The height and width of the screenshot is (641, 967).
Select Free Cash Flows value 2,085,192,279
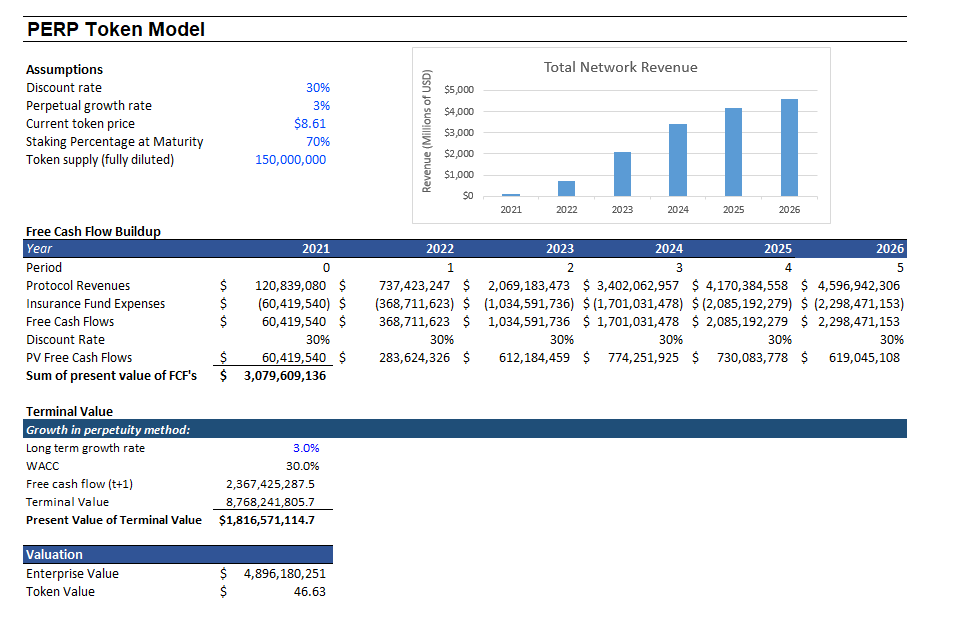click(x=747, y=321)
